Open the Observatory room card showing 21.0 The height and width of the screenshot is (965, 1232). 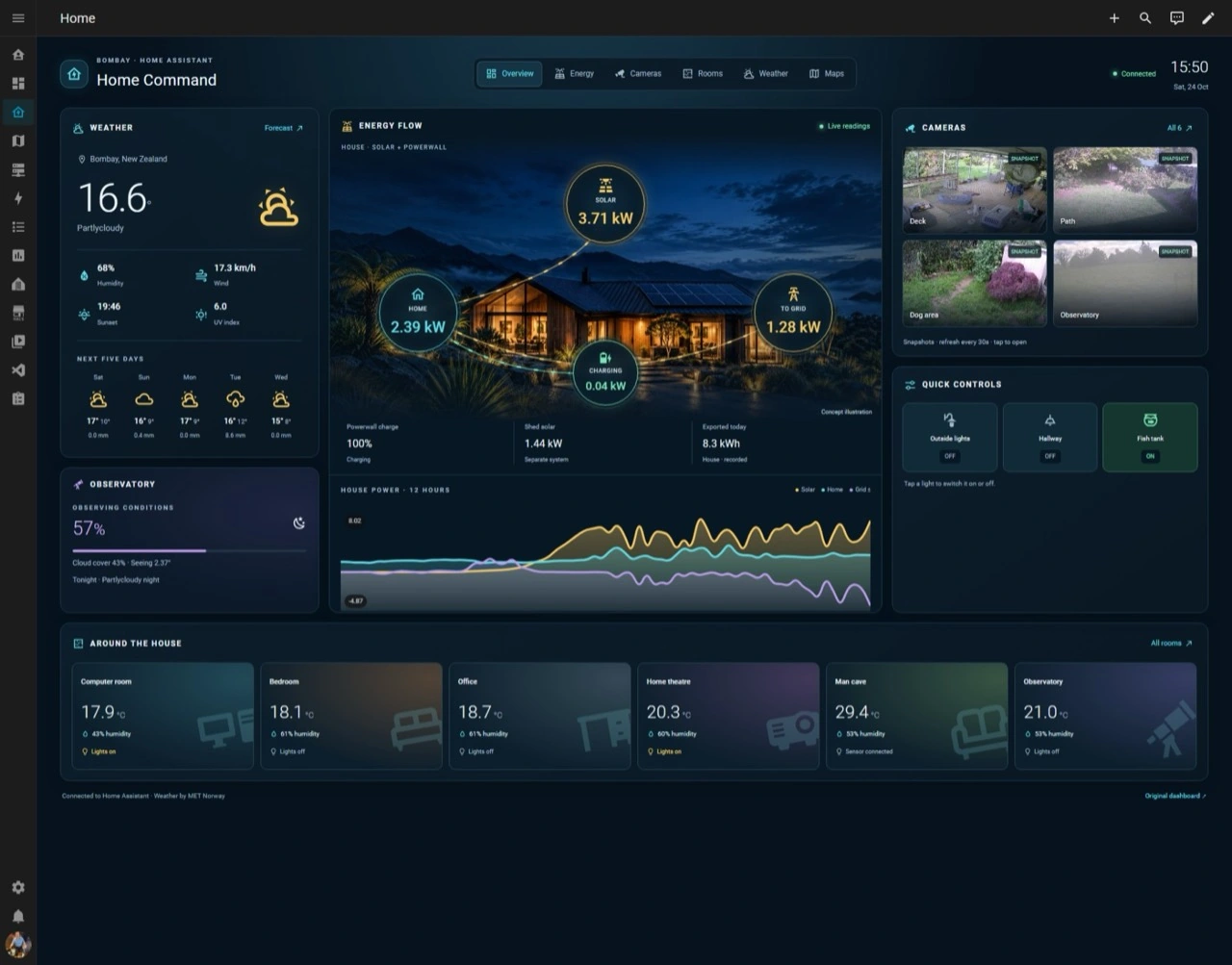pos(1106,716)
